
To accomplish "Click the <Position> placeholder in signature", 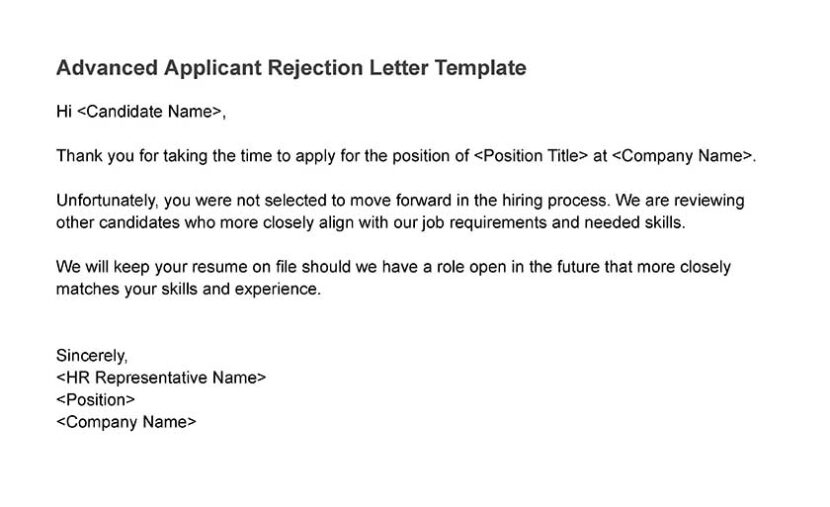I will click(x=95, y=400).
